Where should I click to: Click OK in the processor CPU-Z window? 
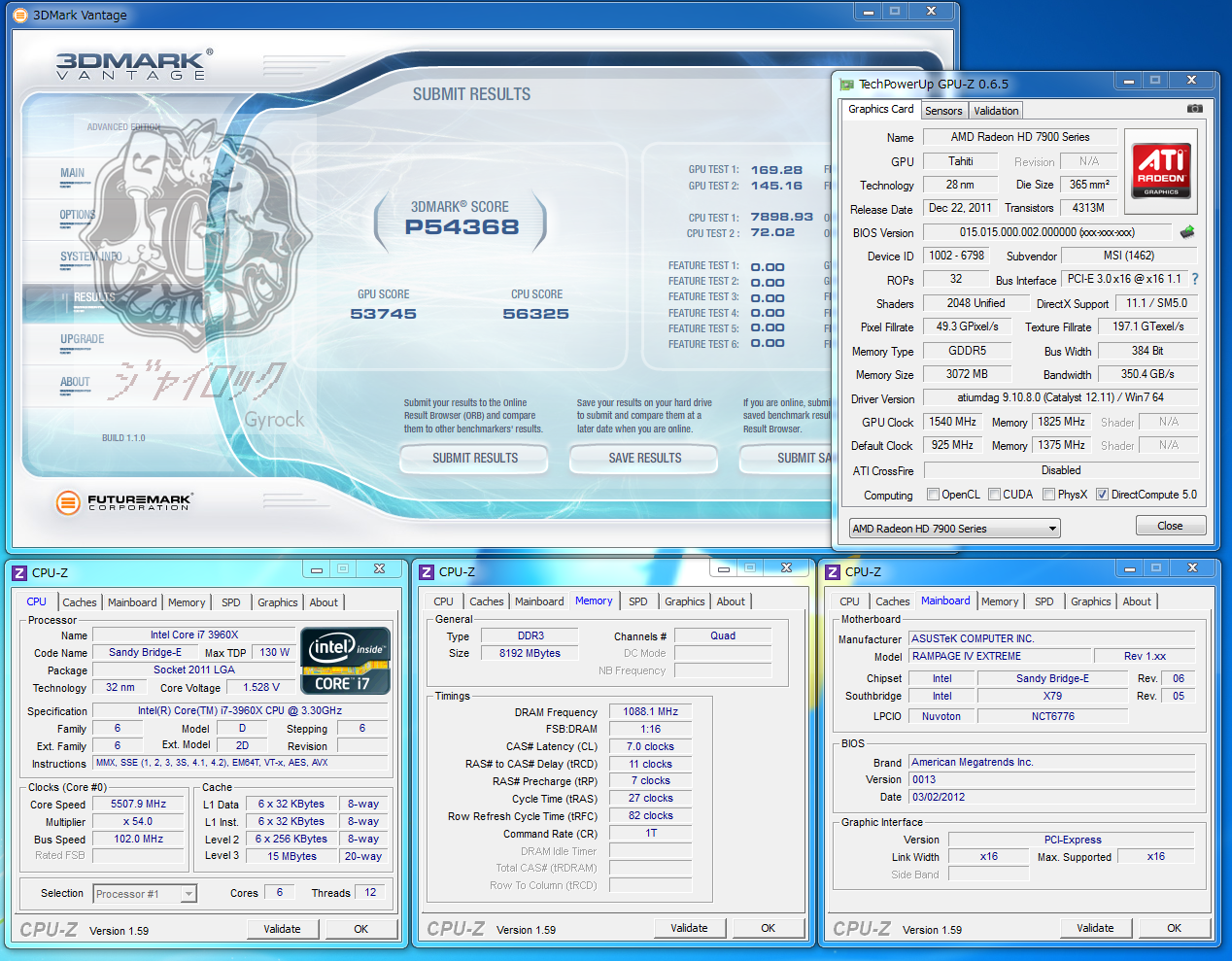click(x=361, y=929)
